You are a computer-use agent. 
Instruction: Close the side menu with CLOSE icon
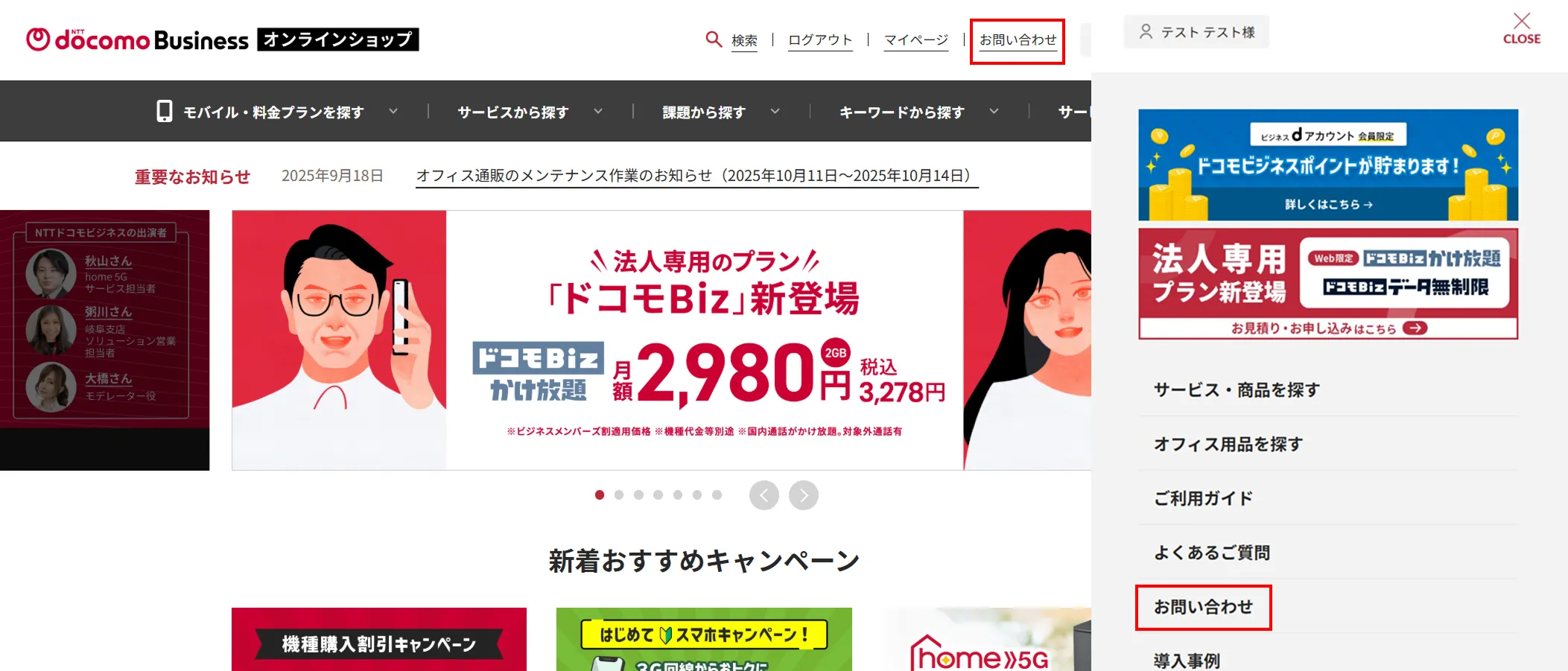[1521, 28]
